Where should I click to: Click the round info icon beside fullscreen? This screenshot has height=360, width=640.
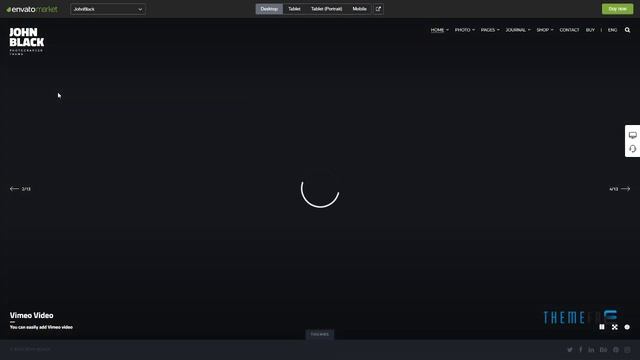(627, 327)
